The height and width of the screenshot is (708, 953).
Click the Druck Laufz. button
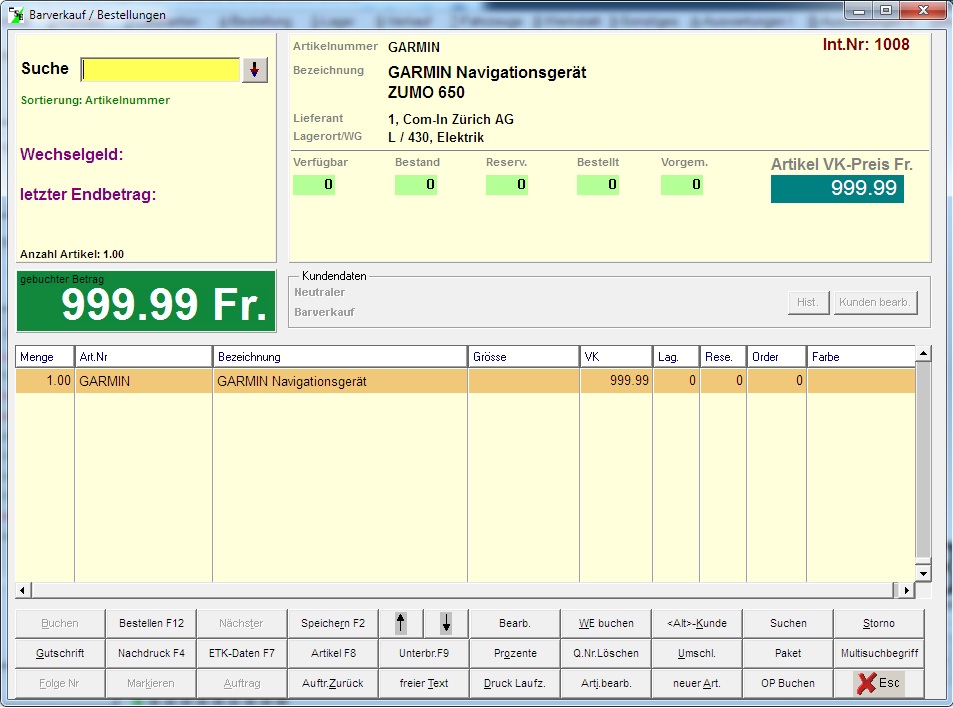click(x=515, y=683)
